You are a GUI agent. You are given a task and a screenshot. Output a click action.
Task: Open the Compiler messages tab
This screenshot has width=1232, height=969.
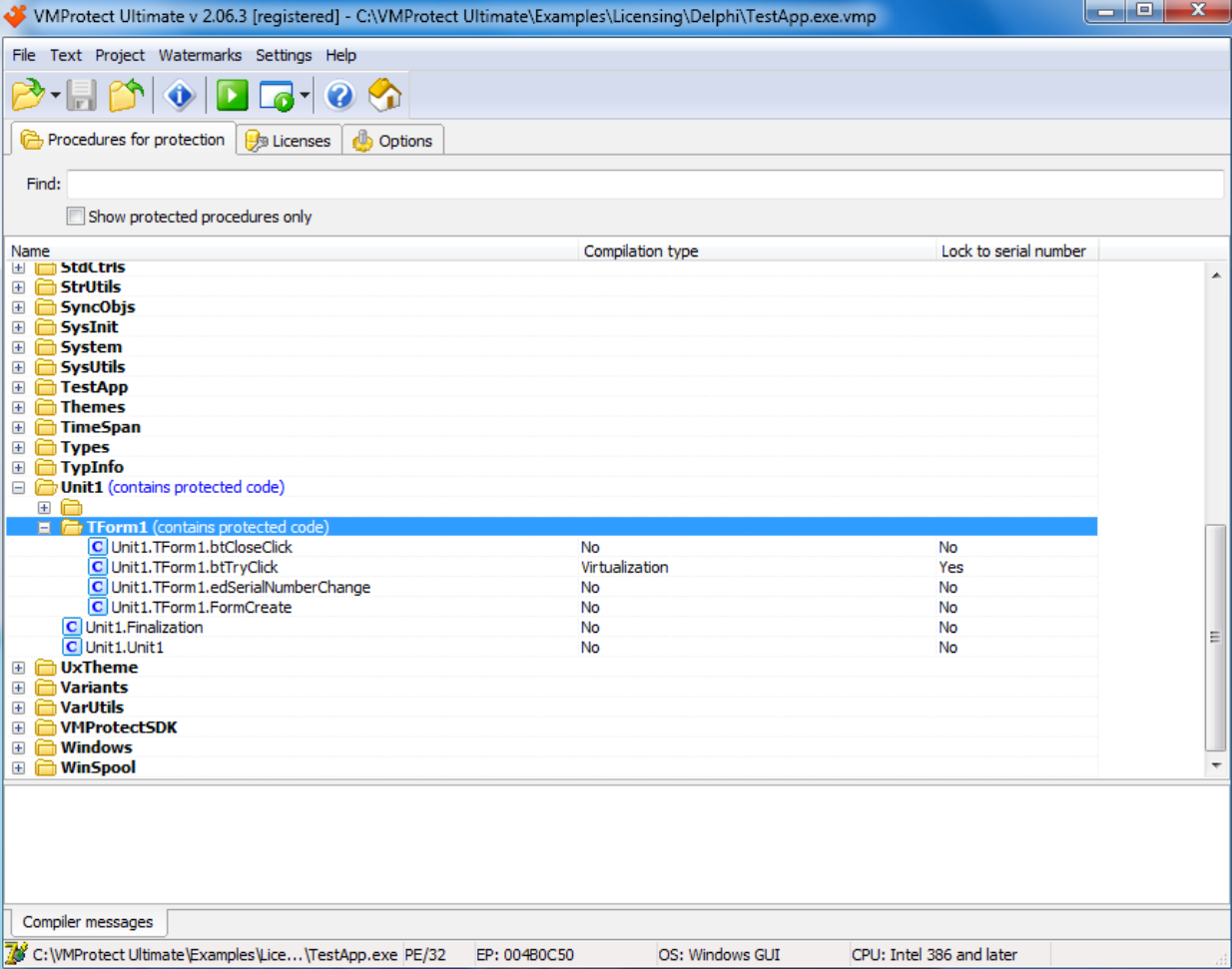point(88,922)
